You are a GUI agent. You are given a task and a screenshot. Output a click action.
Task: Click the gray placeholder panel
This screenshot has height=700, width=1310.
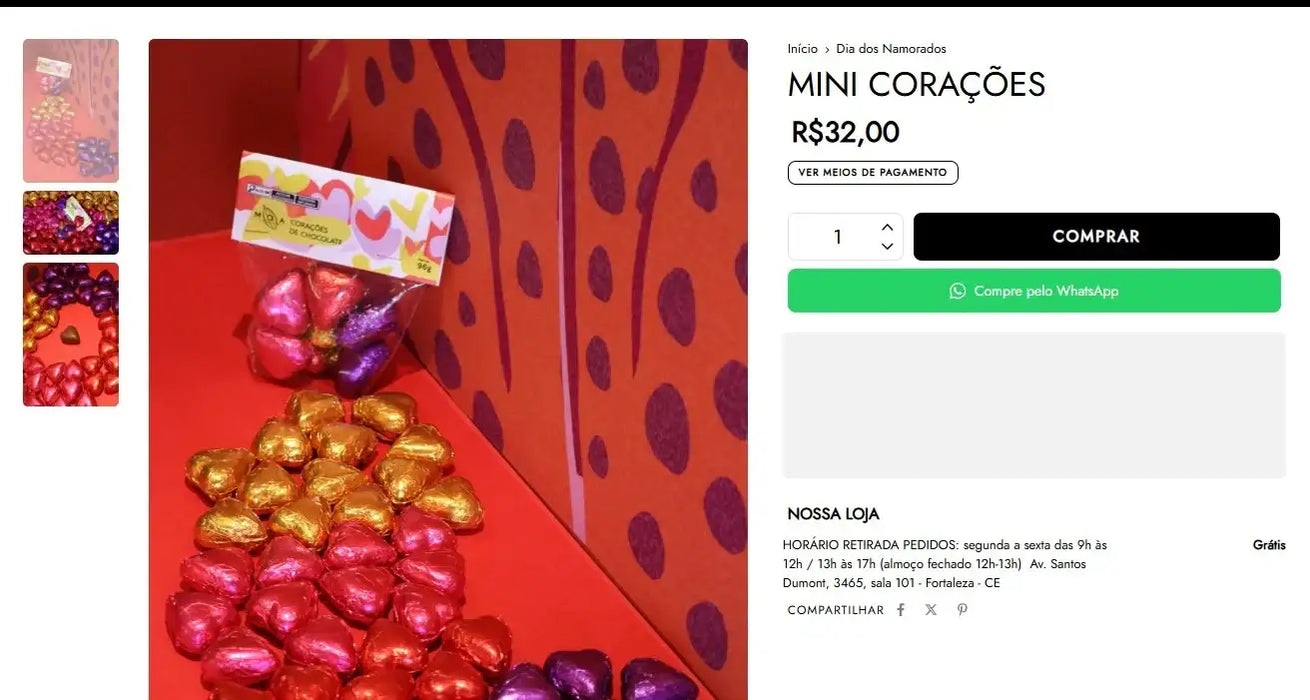[1033, 405]
